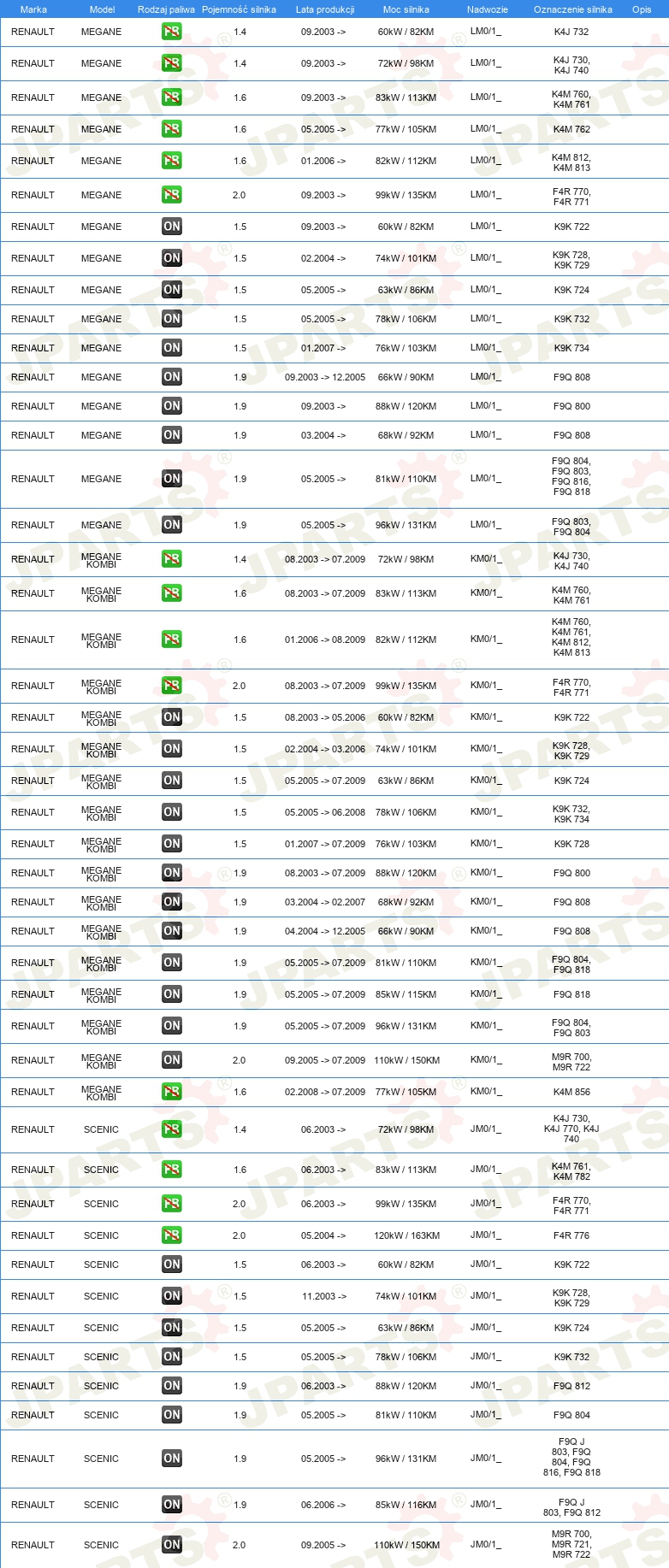
Task: Click the F4R 776 engine code cell
Action: coord(571,1235)
